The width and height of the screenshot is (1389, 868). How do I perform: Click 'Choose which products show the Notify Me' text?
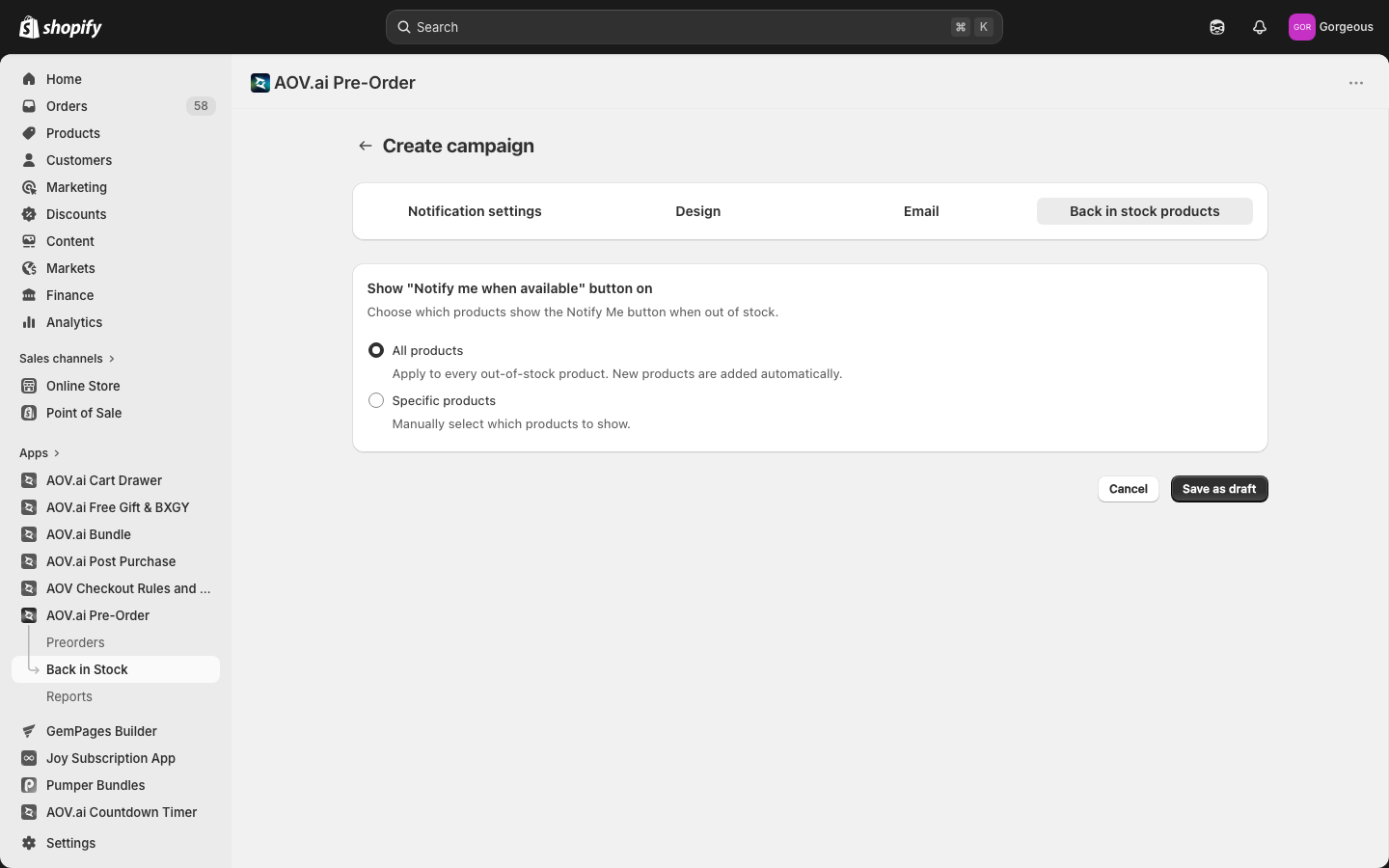point(572,312)
